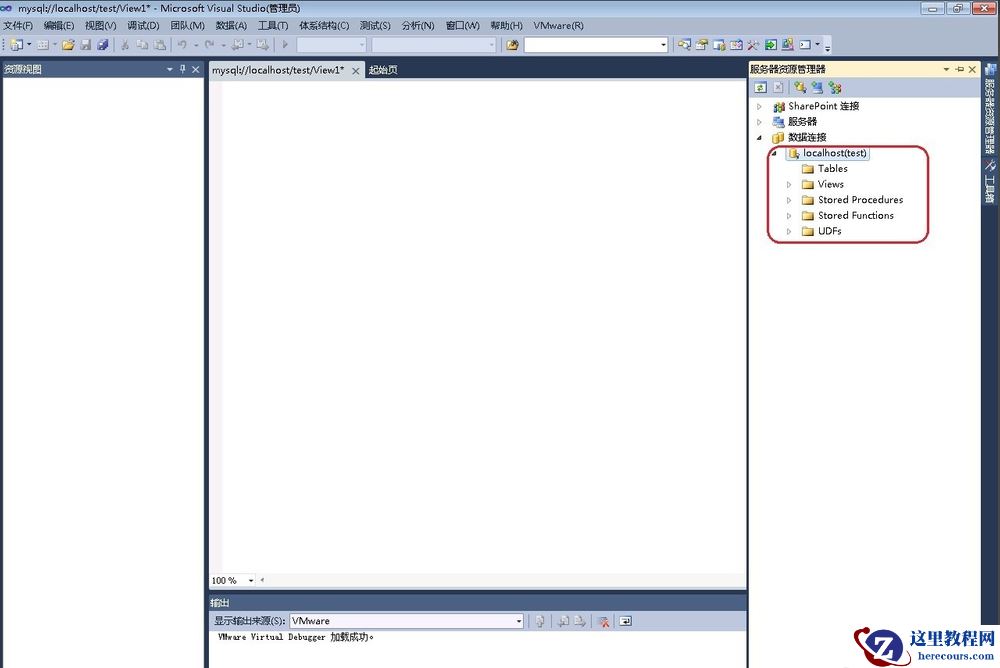Click the Connect to Database icon
This screenshot has width=1000, height=668.
coord(800,87)
